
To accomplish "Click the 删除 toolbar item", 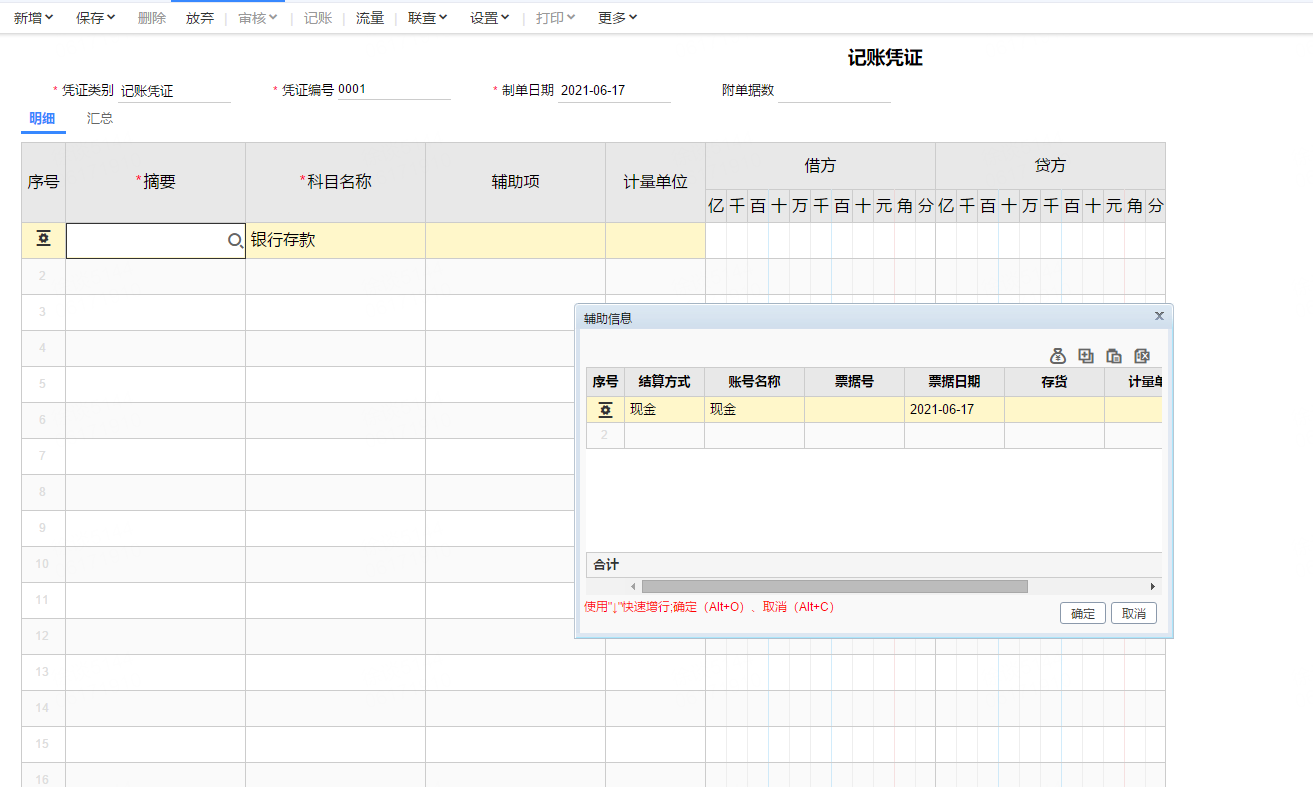I will [152, 18].
